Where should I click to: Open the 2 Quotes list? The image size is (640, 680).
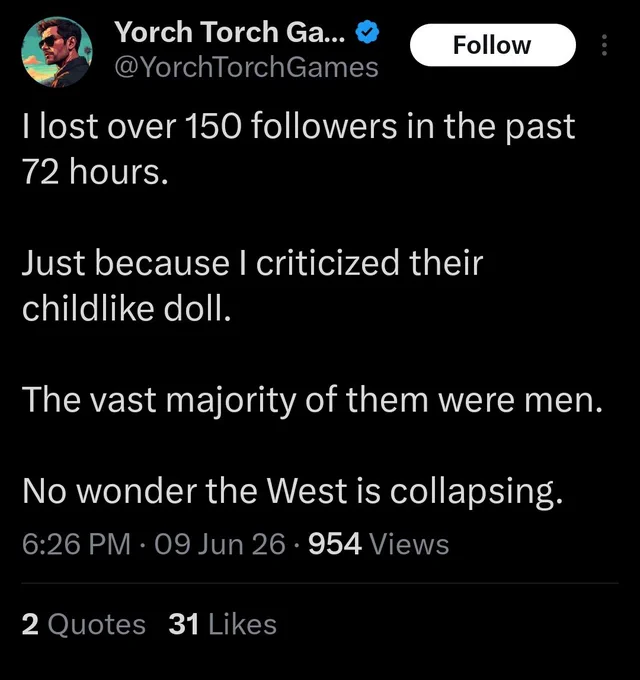83,624
